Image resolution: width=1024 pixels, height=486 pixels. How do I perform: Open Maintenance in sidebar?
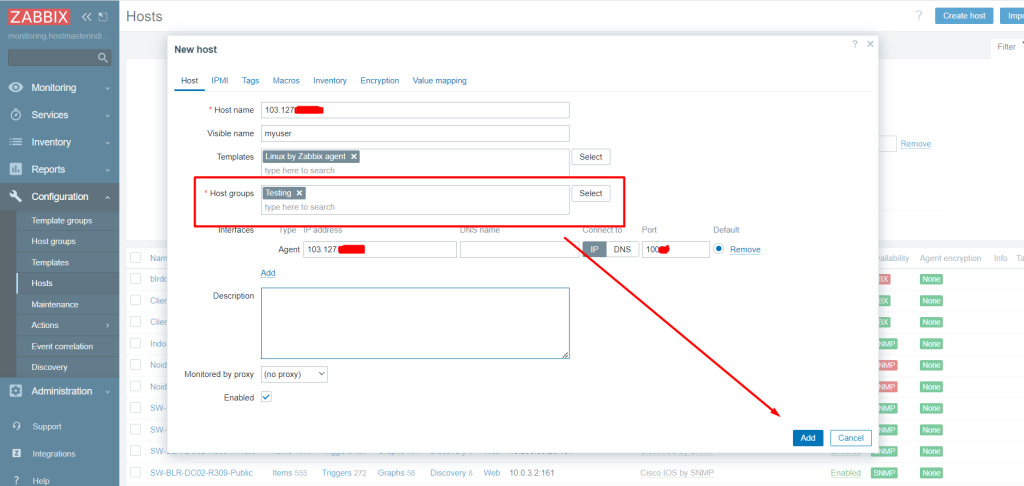point(55,304)
